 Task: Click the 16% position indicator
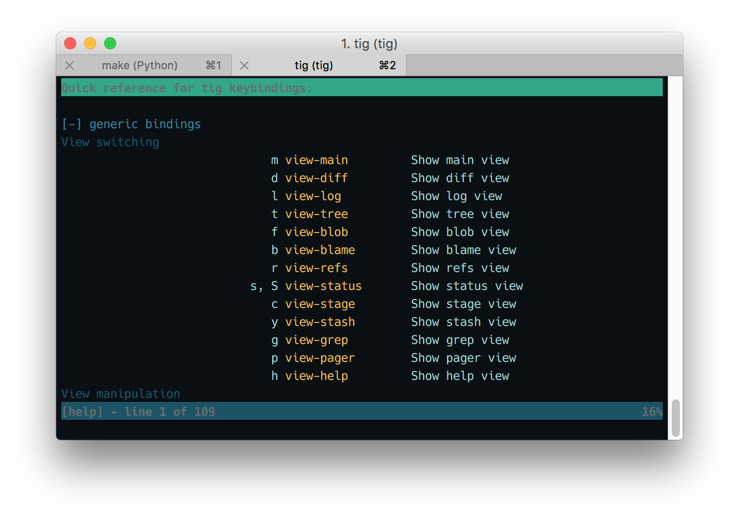coord(652,412)
